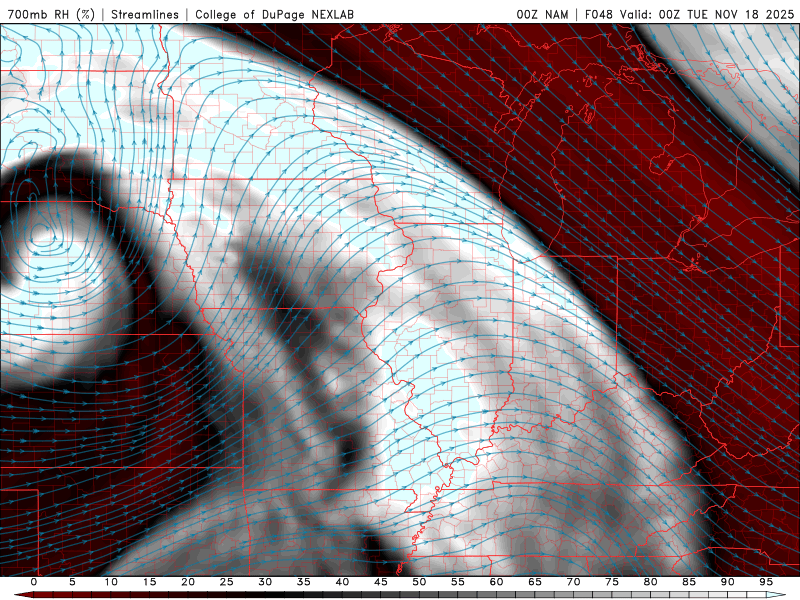Click the colorbar label "50"
The height and width of the screenshot is (600, 800).
pos(419,582)
